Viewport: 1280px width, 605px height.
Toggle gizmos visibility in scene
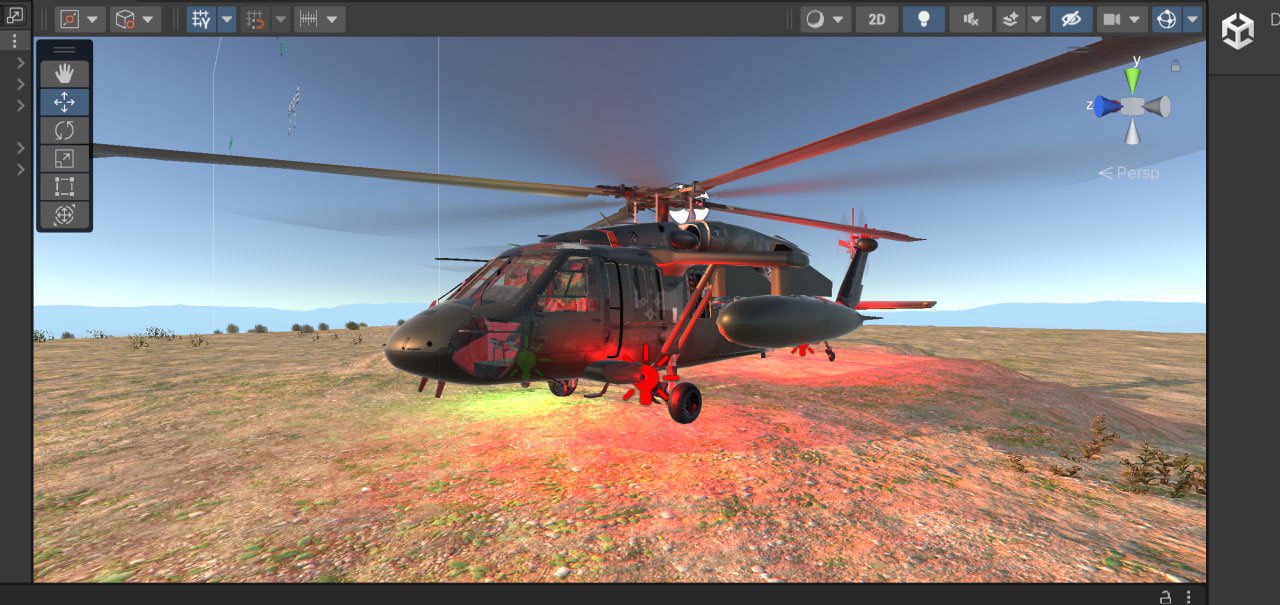coord(1167,19)
